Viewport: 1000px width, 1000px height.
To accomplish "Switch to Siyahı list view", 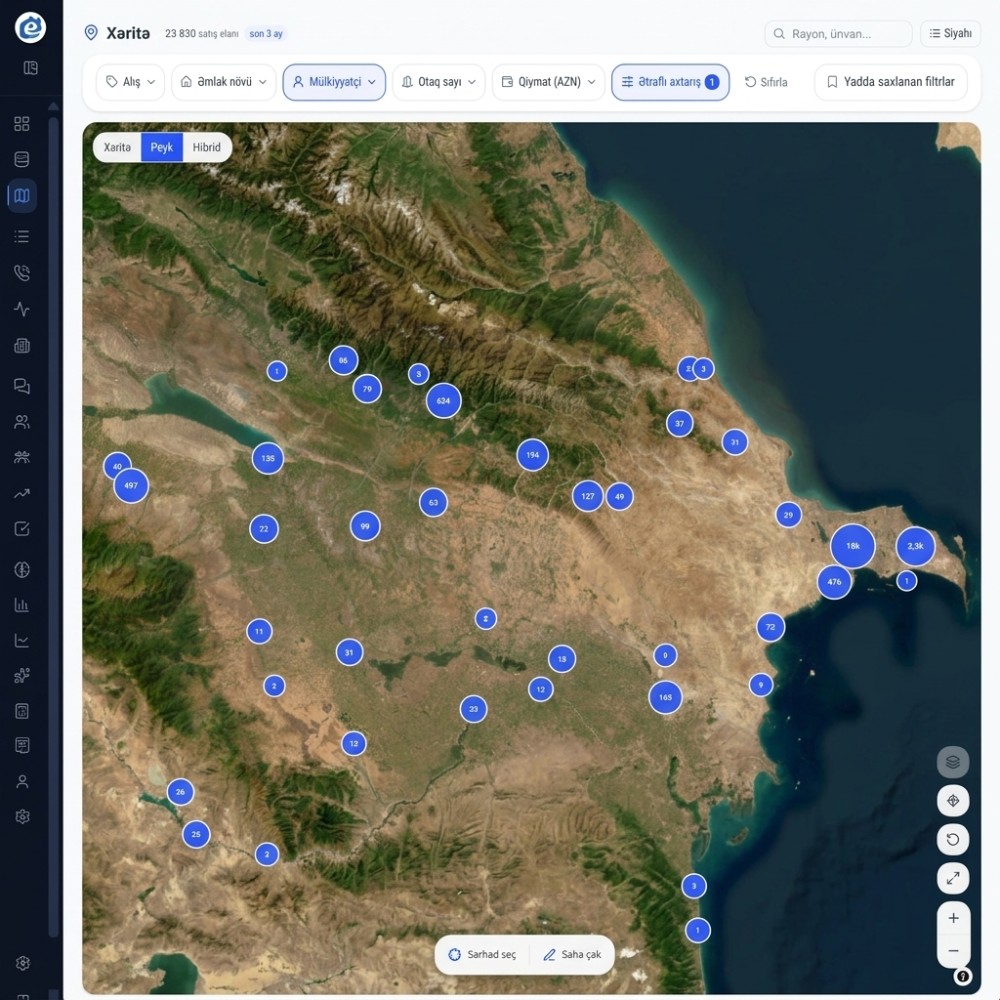I will tap(950, 33).
